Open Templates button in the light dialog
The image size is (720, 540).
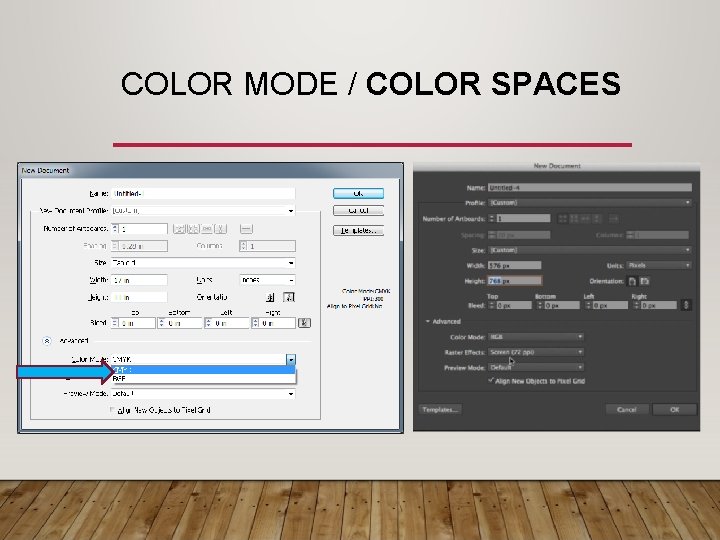tap(358, 231)
